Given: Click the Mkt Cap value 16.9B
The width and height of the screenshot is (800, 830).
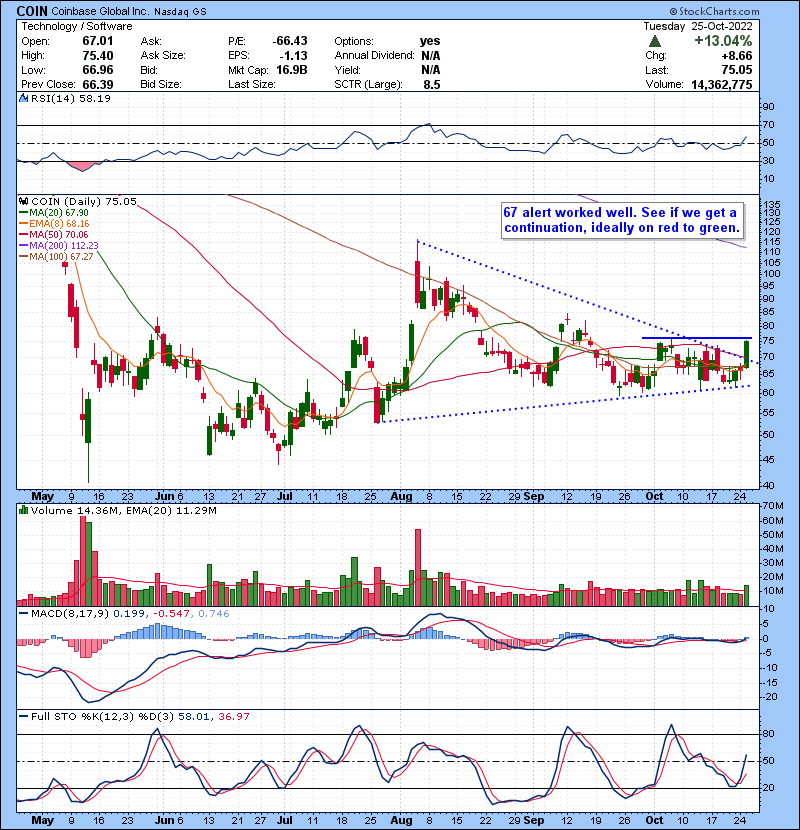Looking at the screenshot, I should click(291, 69).
